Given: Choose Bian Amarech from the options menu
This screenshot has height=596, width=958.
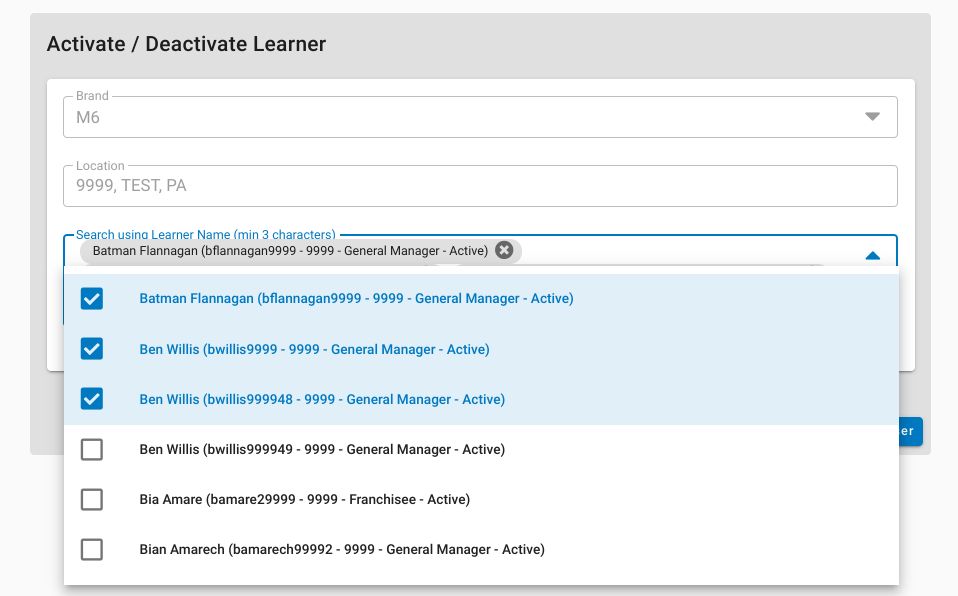Looking at the screenshot, I should click(341, 549).
